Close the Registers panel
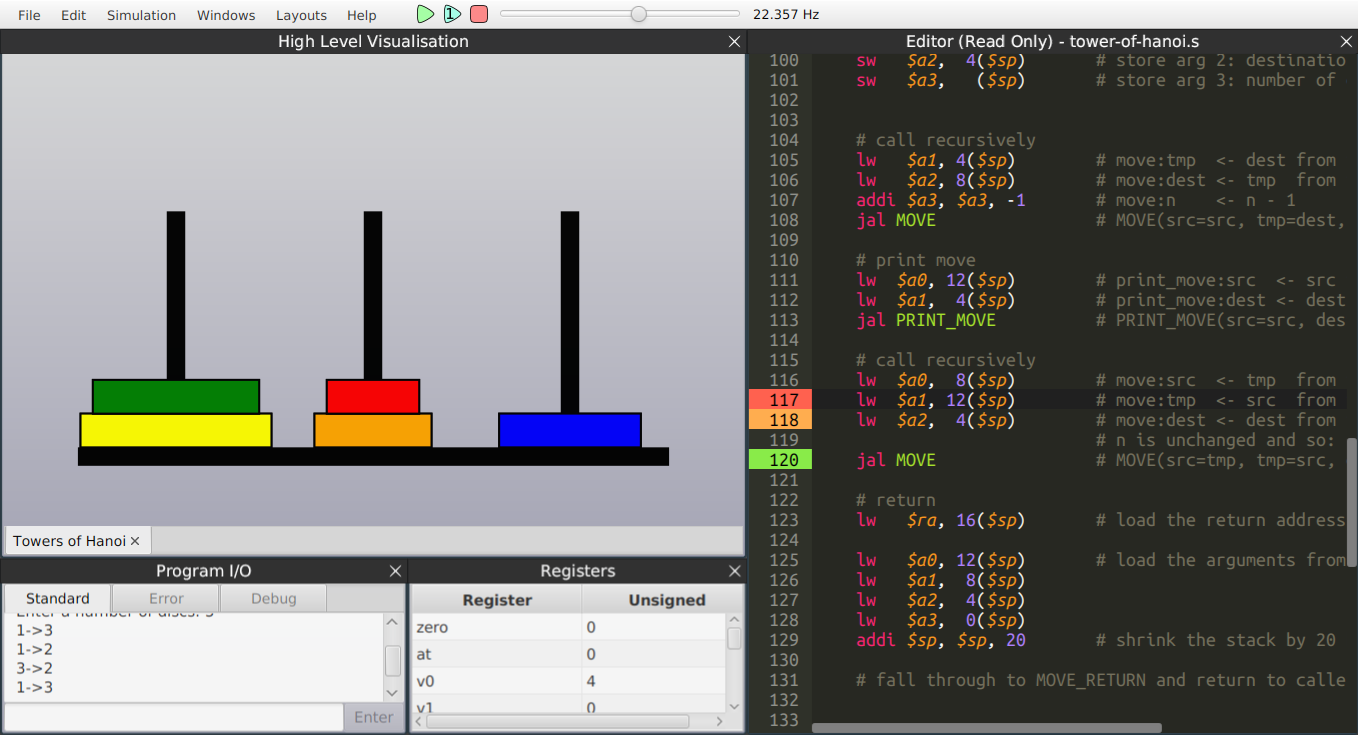This screenshot has height=735, width=1358. (x=735, y=571)
